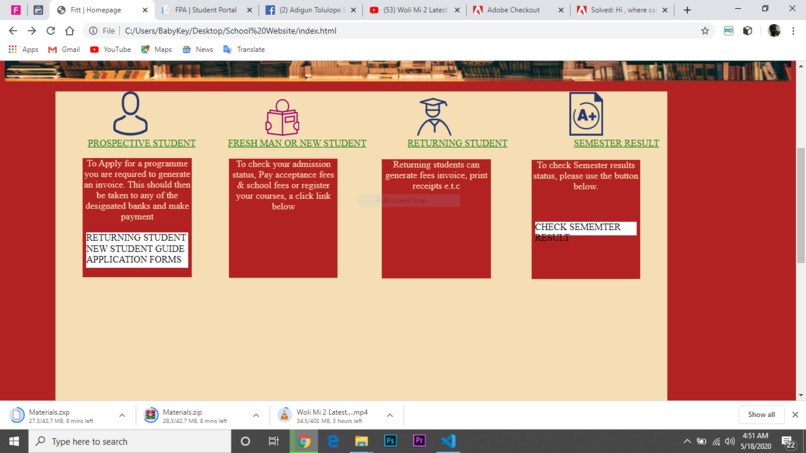Open the Chrome three-dot menu

[x=793, y=31]
